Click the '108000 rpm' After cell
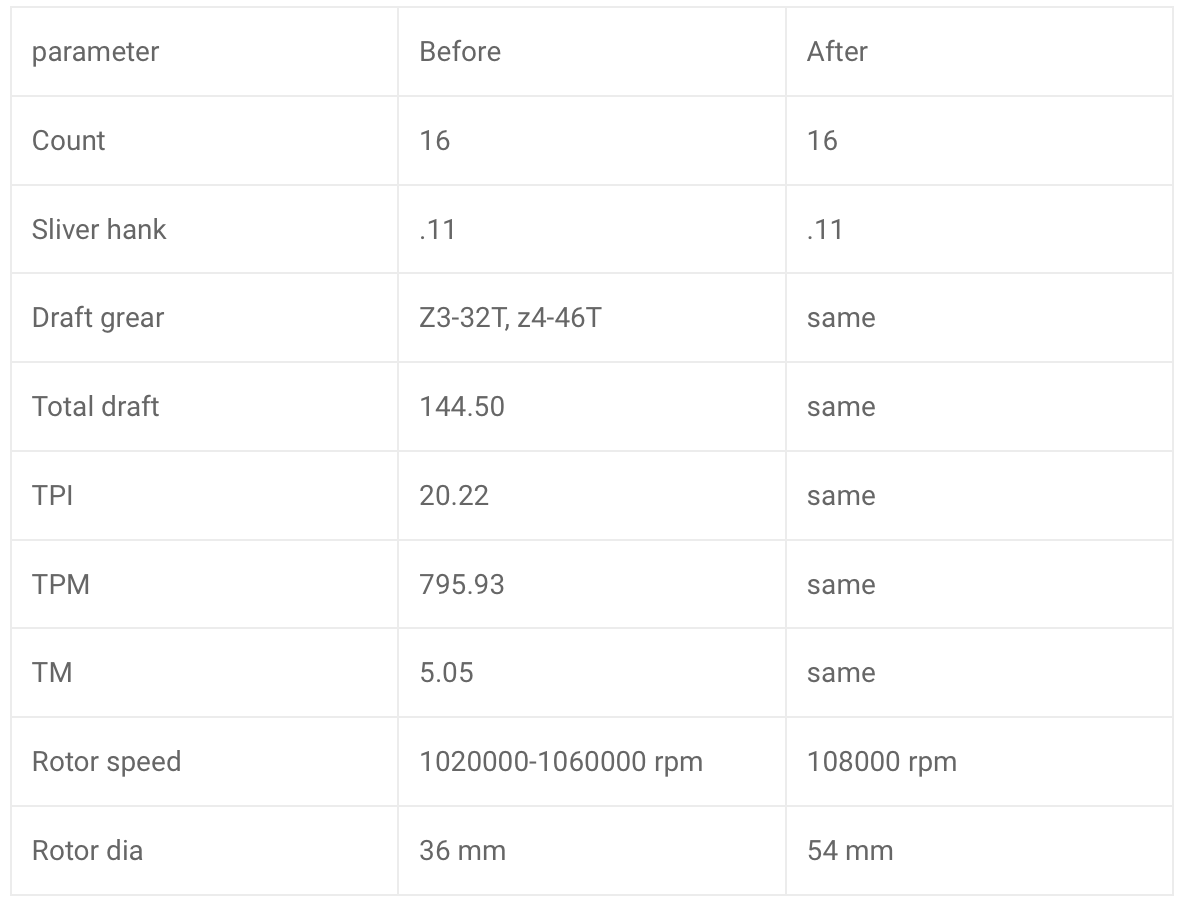The width and height of the screenshot is (1192, 910). pos(979,762)
